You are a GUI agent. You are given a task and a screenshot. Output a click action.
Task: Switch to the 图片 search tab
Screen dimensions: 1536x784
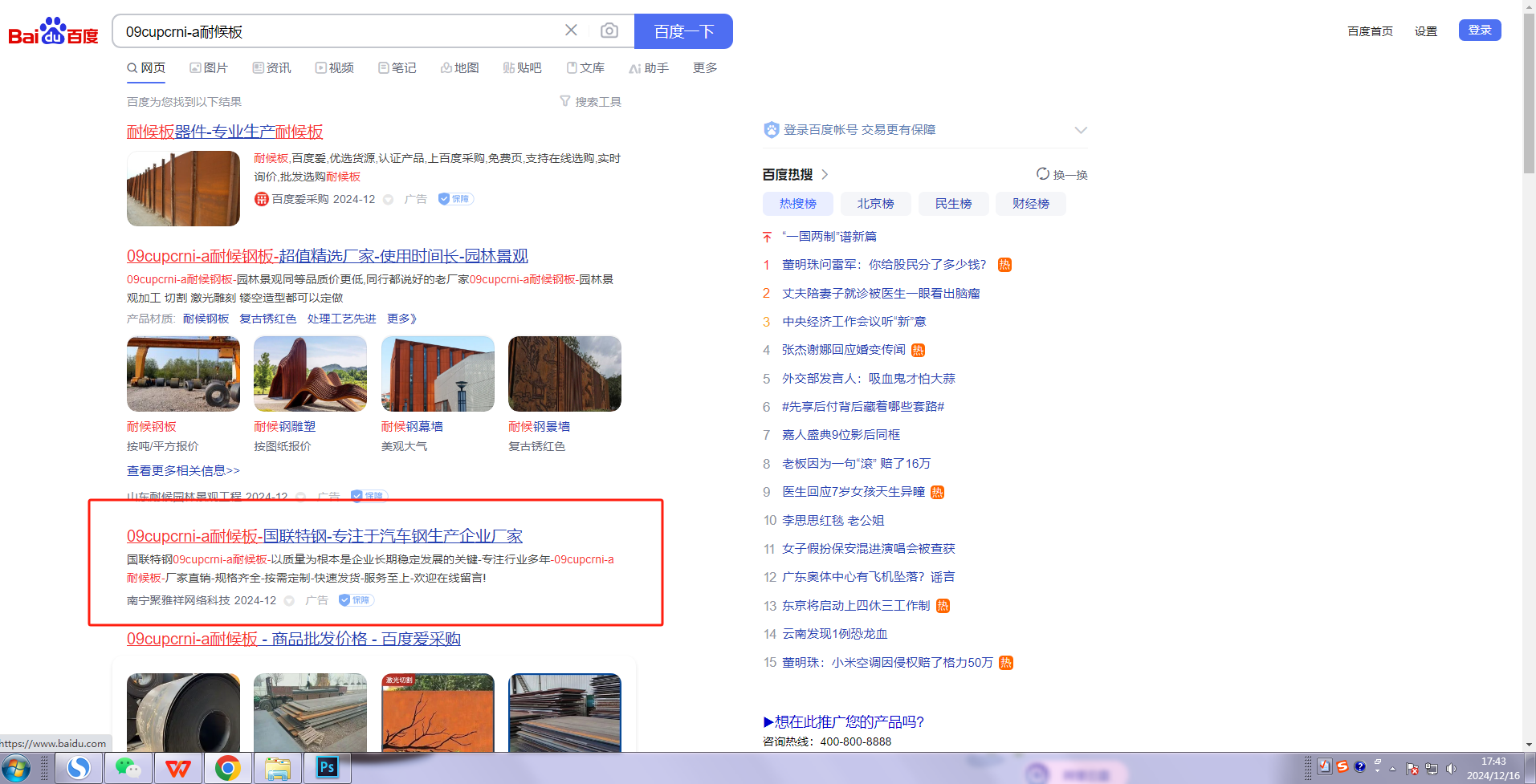pos(209,68)
